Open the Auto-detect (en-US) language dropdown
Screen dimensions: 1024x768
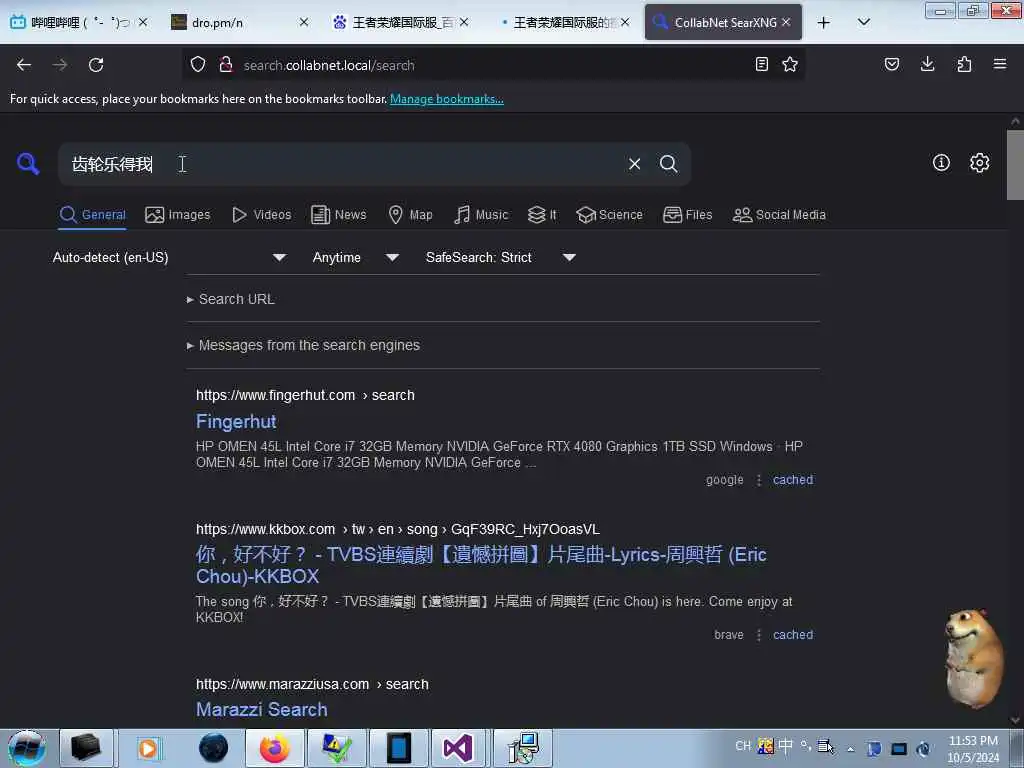point(169,257)
